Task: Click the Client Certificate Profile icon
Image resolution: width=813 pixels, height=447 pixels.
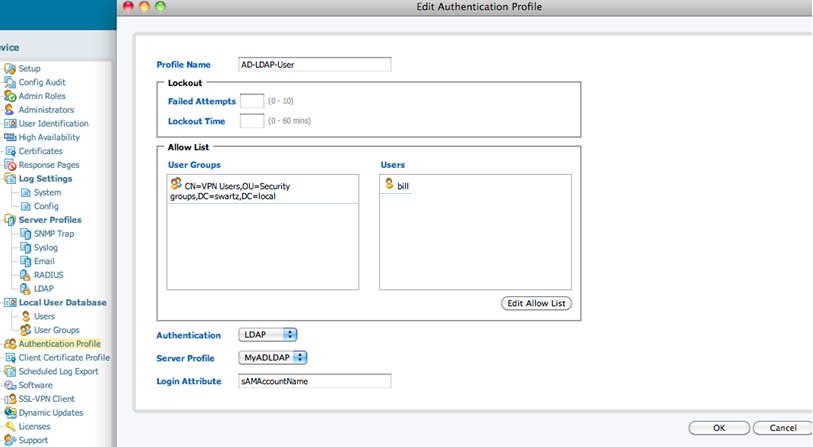Action: click(x=10, y=358)
